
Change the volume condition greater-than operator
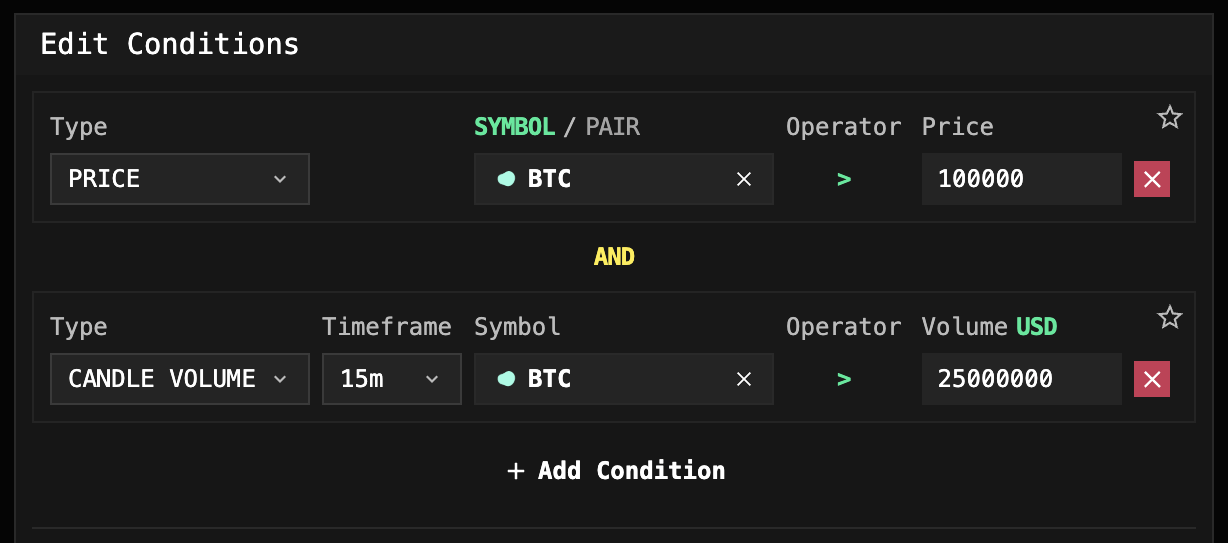(x=844, y=380)
